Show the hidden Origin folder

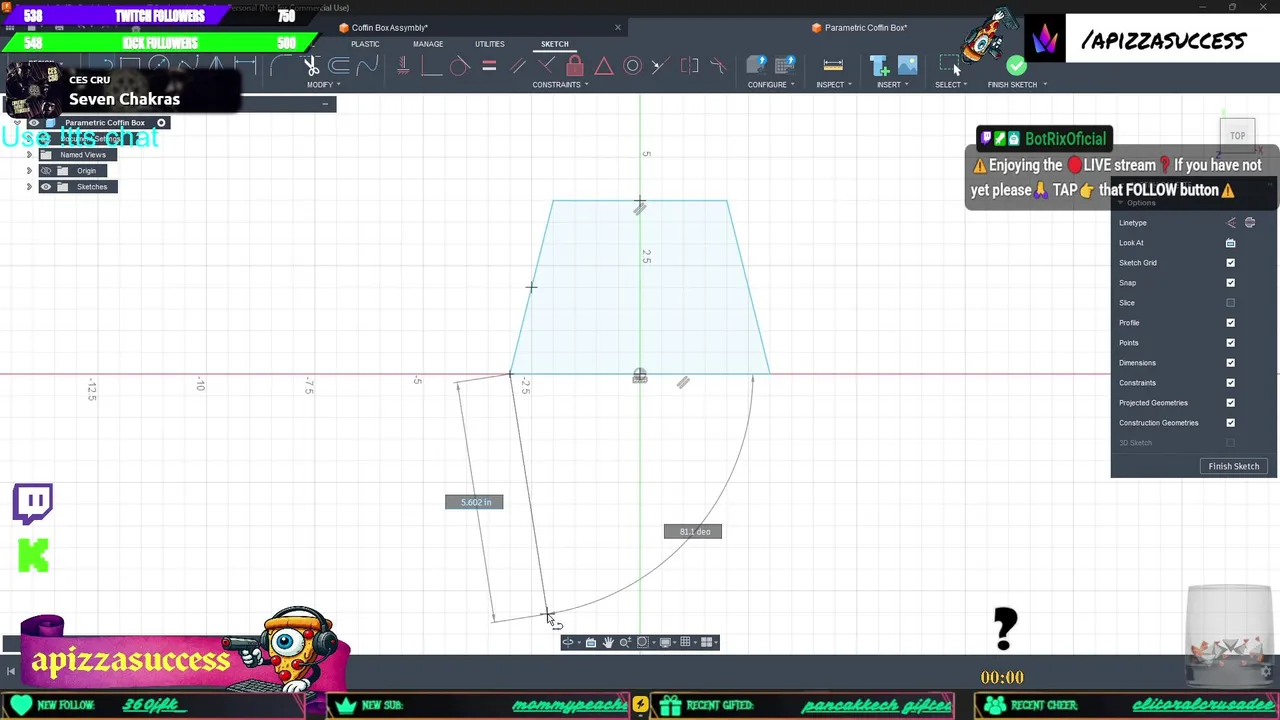point(45,171)
